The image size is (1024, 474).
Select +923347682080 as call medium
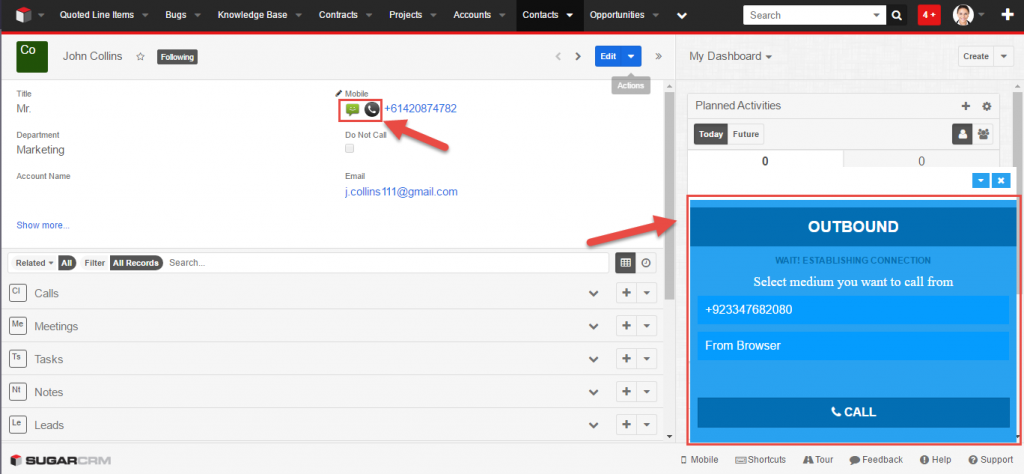coord(853,310)
